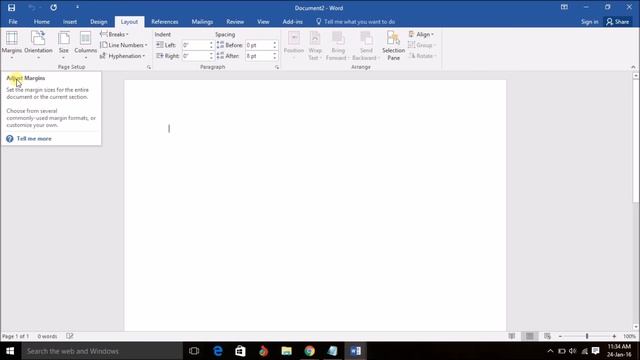Open Task View on taskbar
Viewport: 640px width, 360px height.
tap(194, 351)
